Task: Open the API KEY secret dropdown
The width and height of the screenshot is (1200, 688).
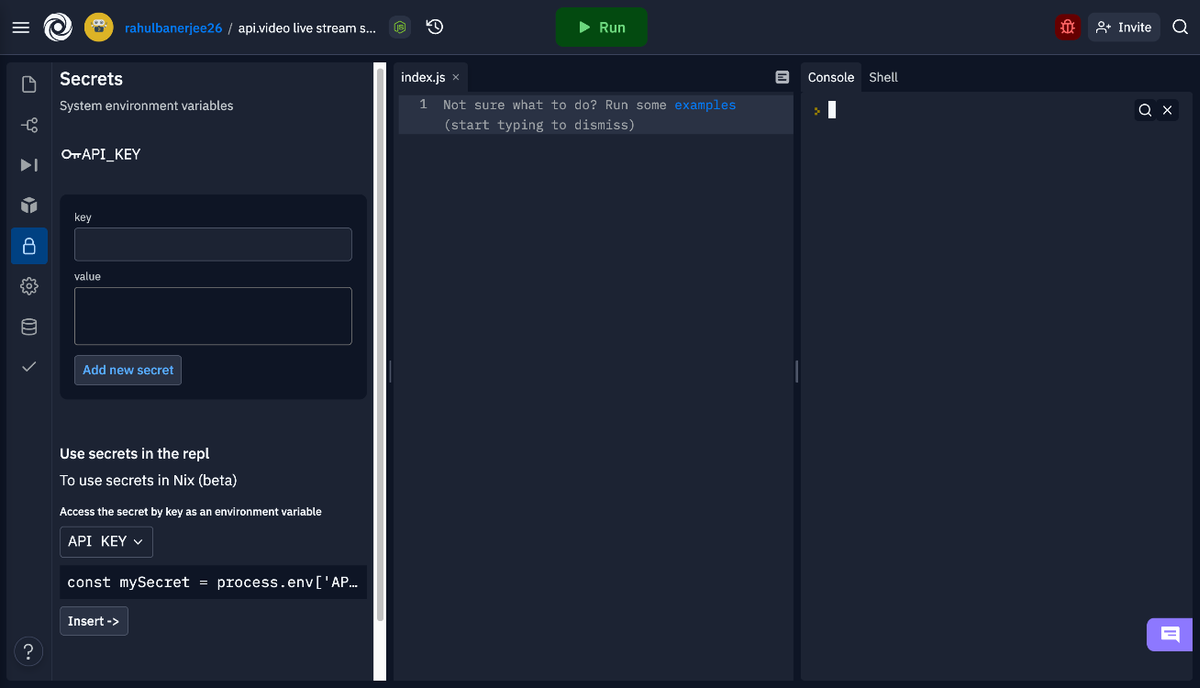Action: coord(105,541)
